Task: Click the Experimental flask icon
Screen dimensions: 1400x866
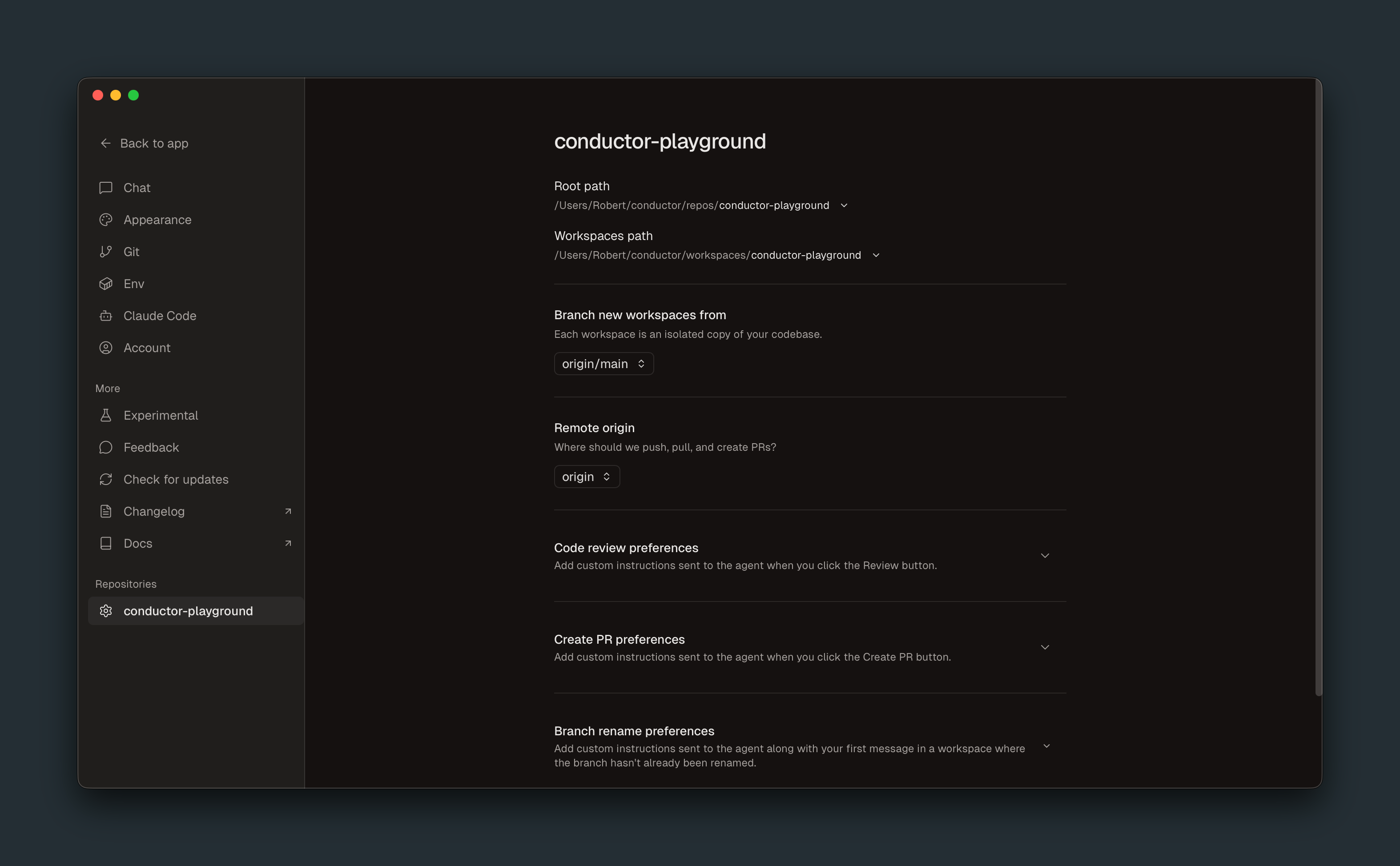Action: (x=106, y=415)
